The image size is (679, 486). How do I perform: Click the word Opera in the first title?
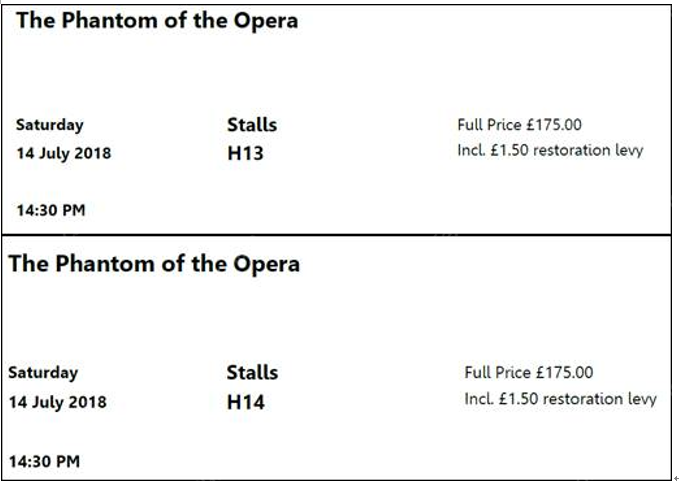click(266, 22)
